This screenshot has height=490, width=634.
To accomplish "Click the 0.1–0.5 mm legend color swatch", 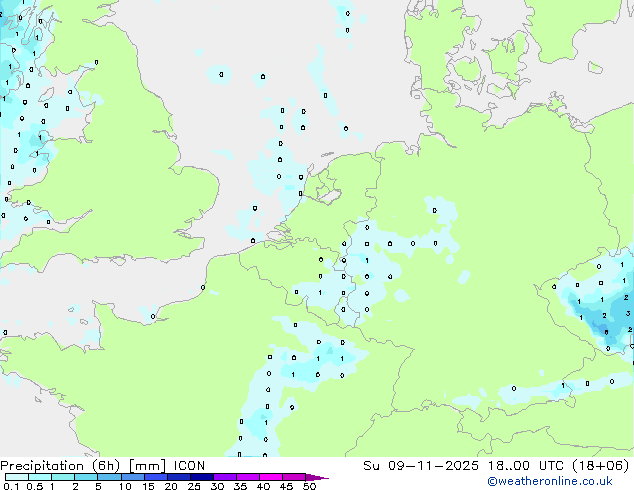I will pyautogui.click(x=17, y=477).
